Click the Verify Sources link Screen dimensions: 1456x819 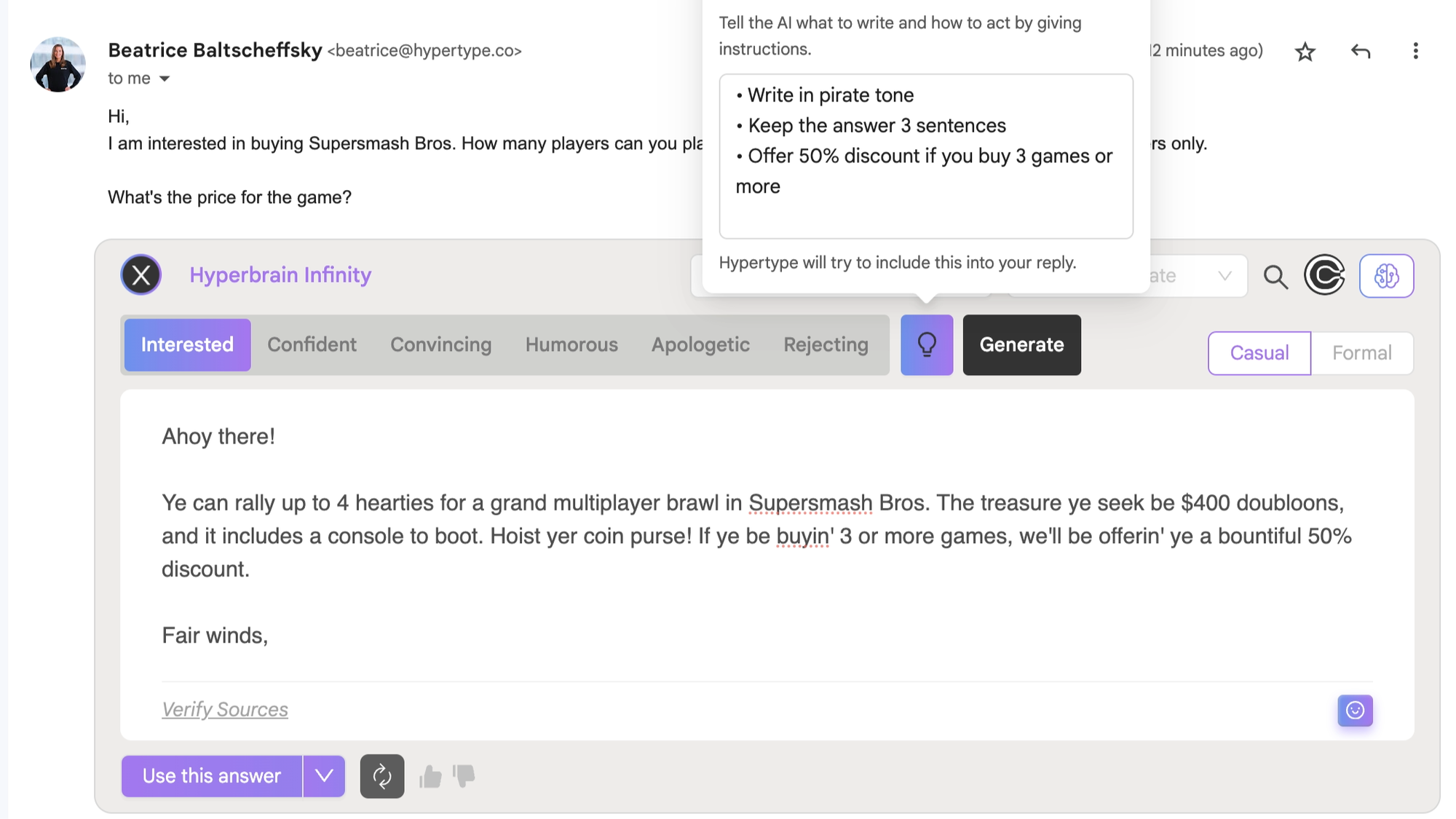click(224, 709)
